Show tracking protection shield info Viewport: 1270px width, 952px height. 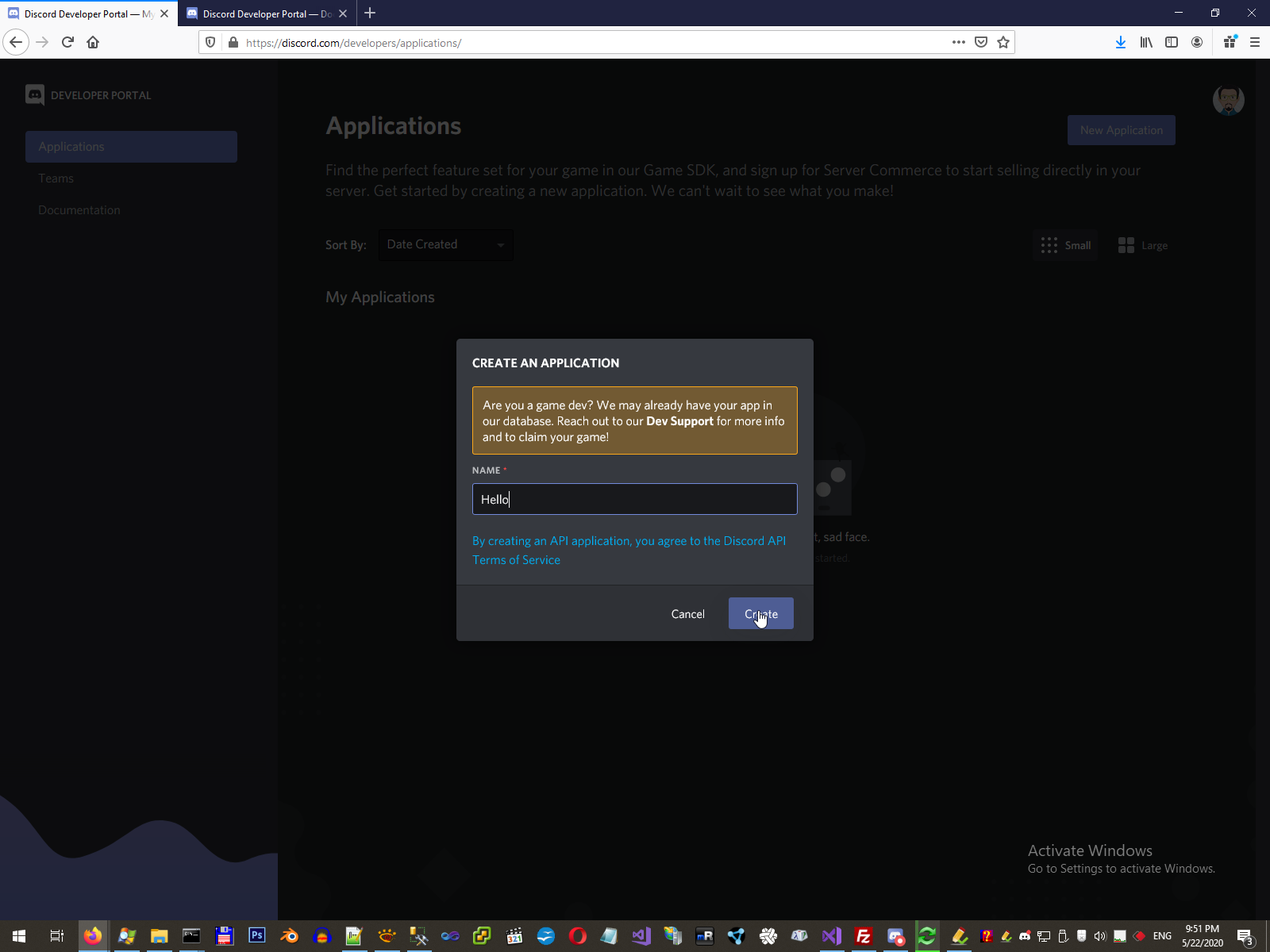[210, 42]
